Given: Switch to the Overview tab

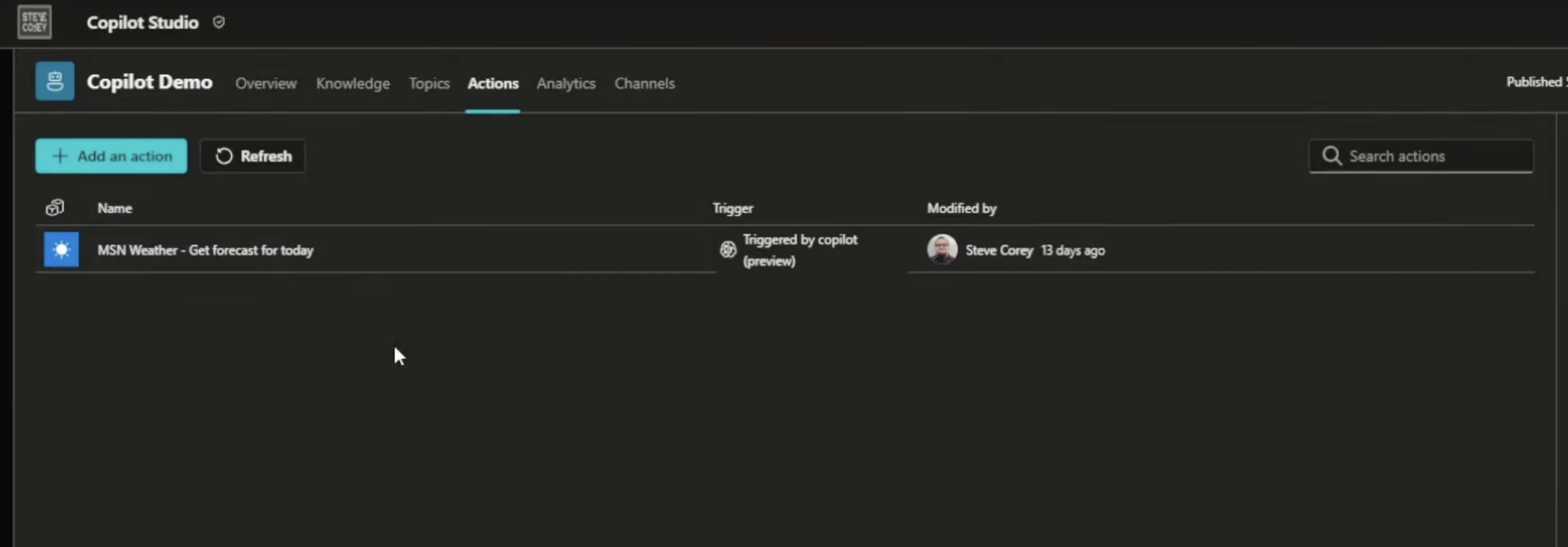Looking at the screenshot, I should [x=266, y=84].
